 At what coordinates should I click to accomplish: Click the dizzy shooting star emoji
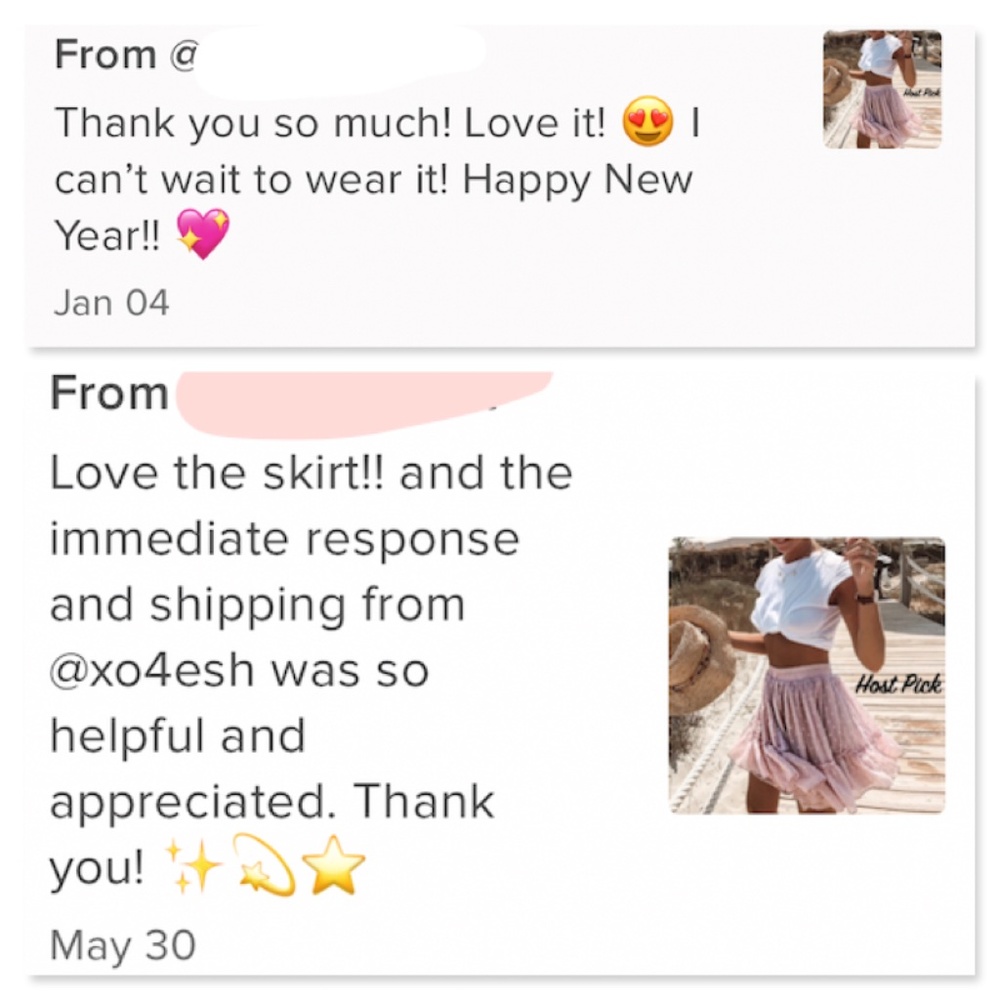pyautogui.click(x=264, y=866)
